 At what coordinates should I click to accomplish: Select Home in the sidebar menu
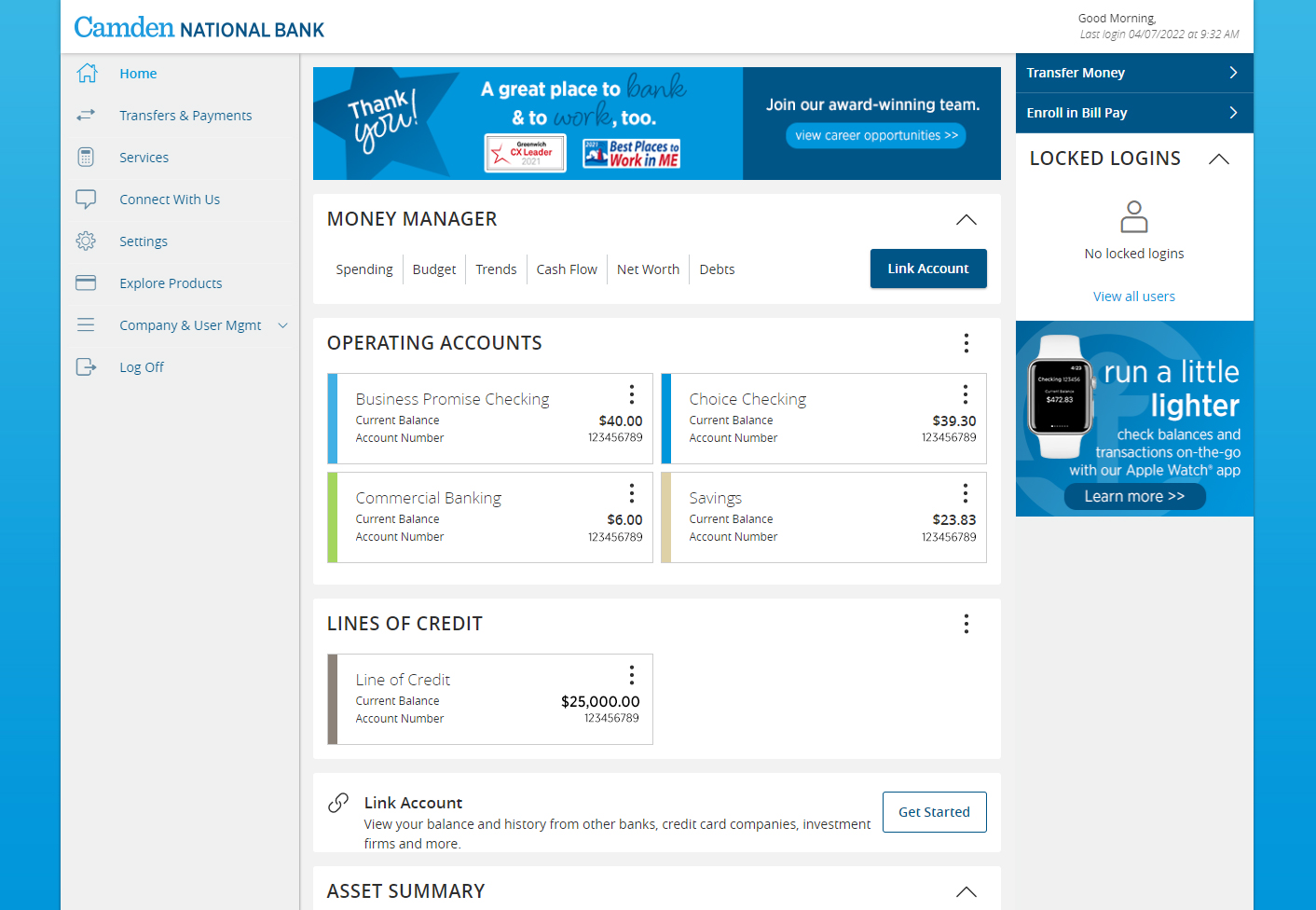pos(138,74)
